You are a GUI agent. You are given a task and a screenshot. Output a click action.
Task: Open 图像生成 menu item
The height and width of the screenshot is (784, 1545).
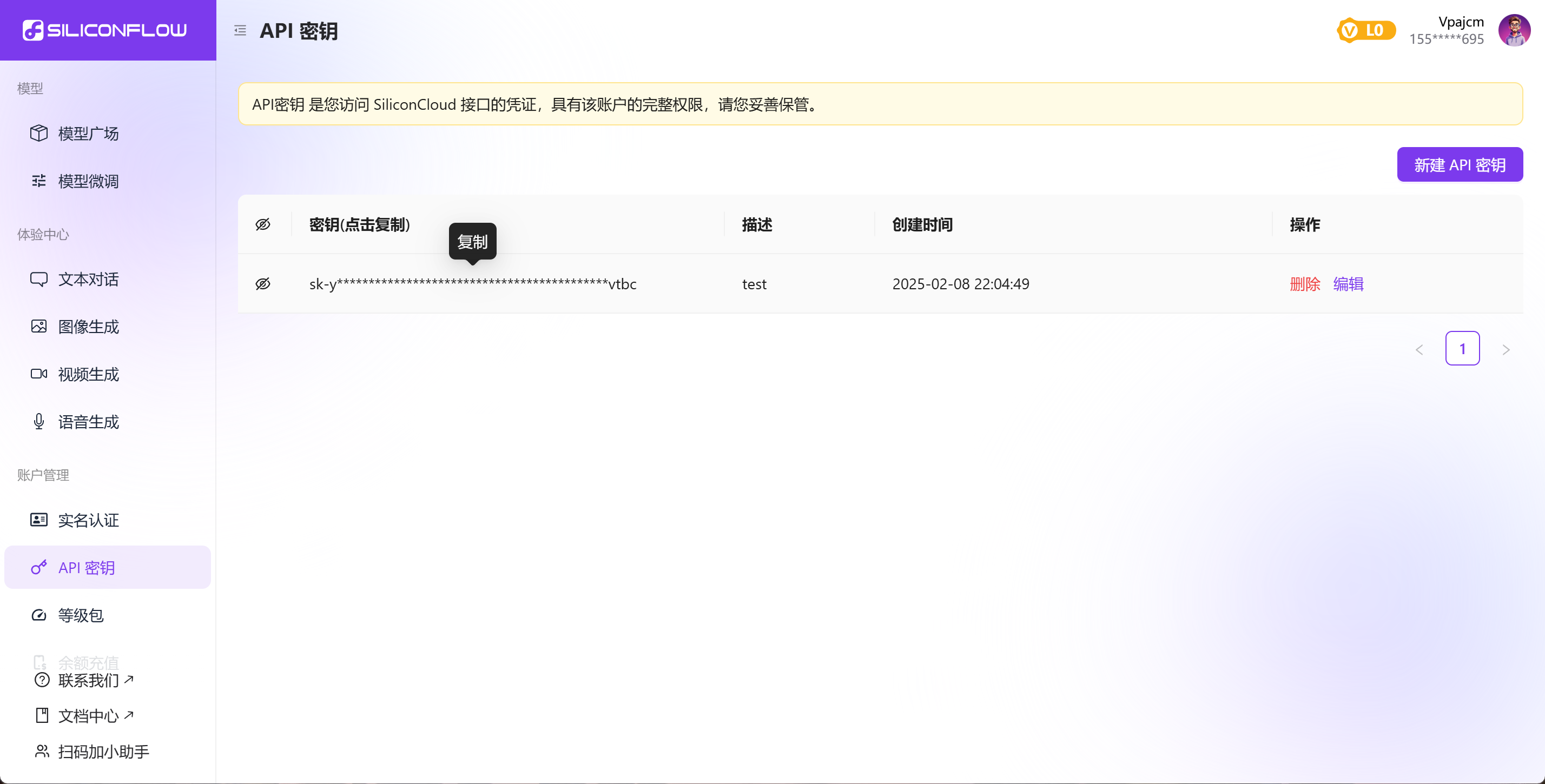click(88, 327)
